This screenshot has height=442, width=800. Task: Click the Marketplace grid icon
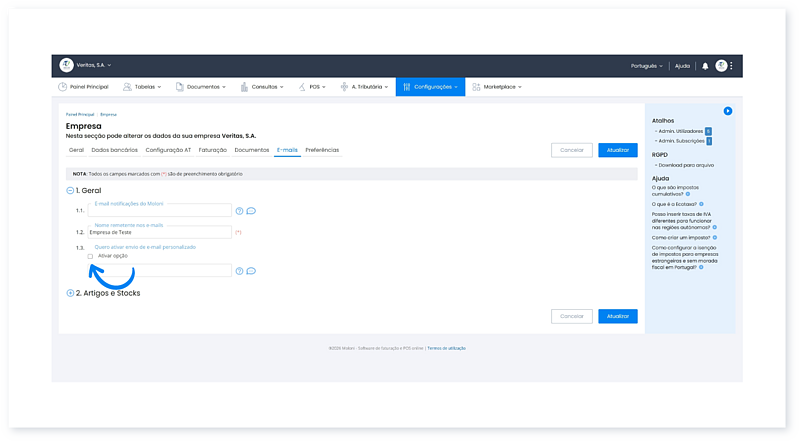[476, 87]
